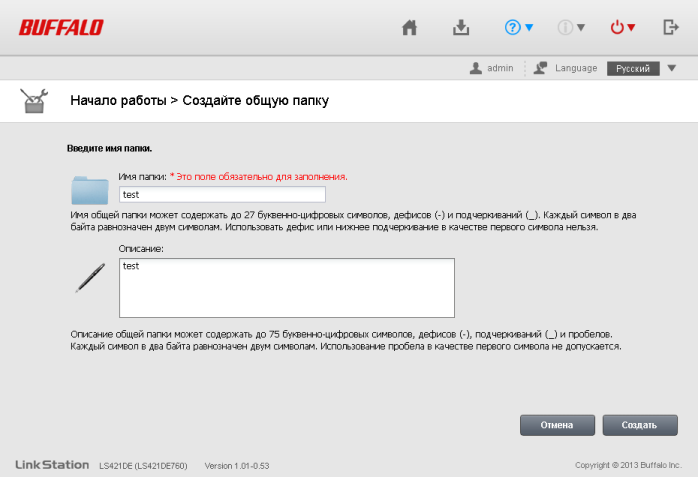Click the Отмена button
Image resolution: width=698 pixels, height=477 pixels.
[x=557, y=425]
